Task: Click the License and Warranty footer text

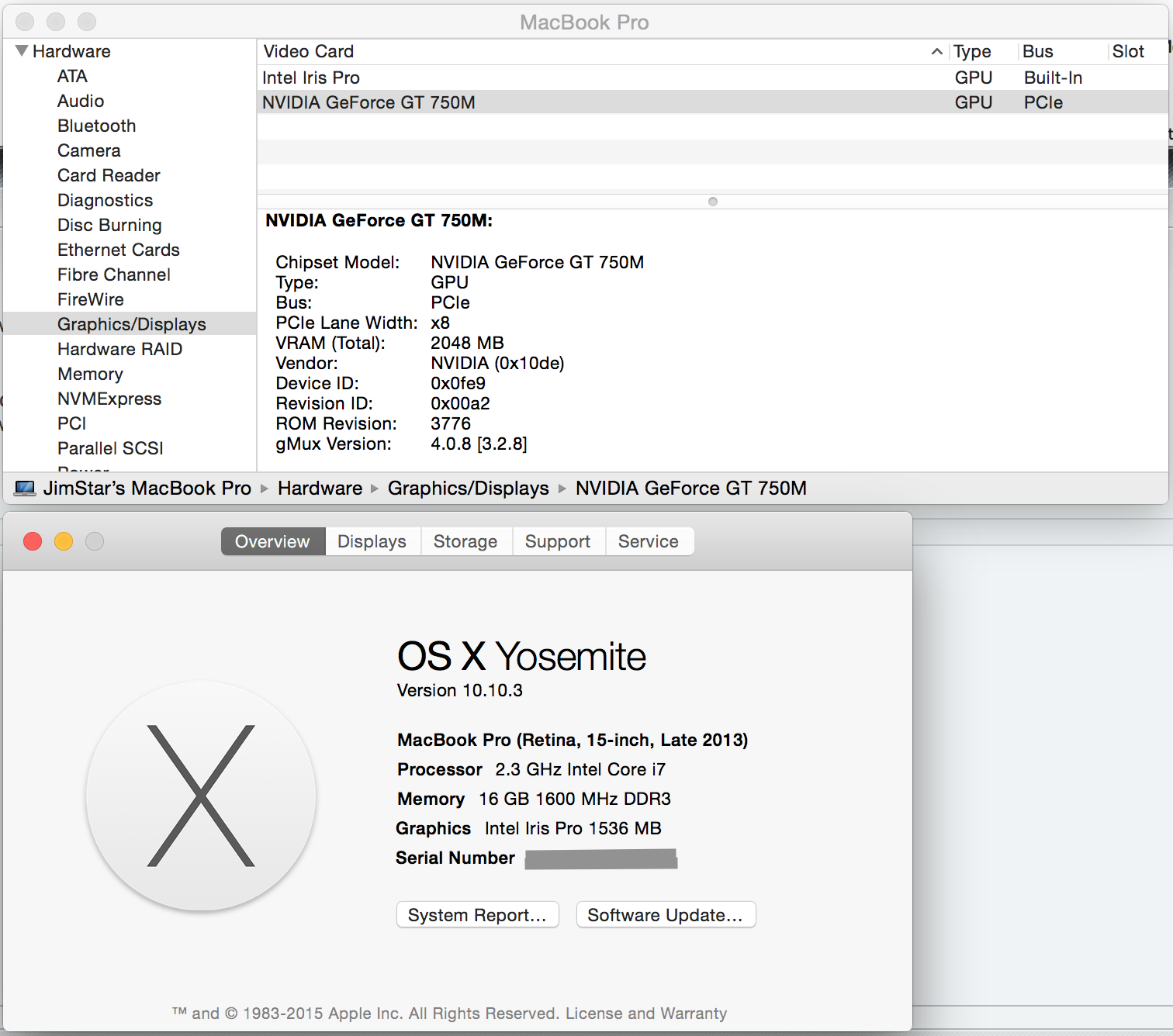Action: click(646, 1014)
